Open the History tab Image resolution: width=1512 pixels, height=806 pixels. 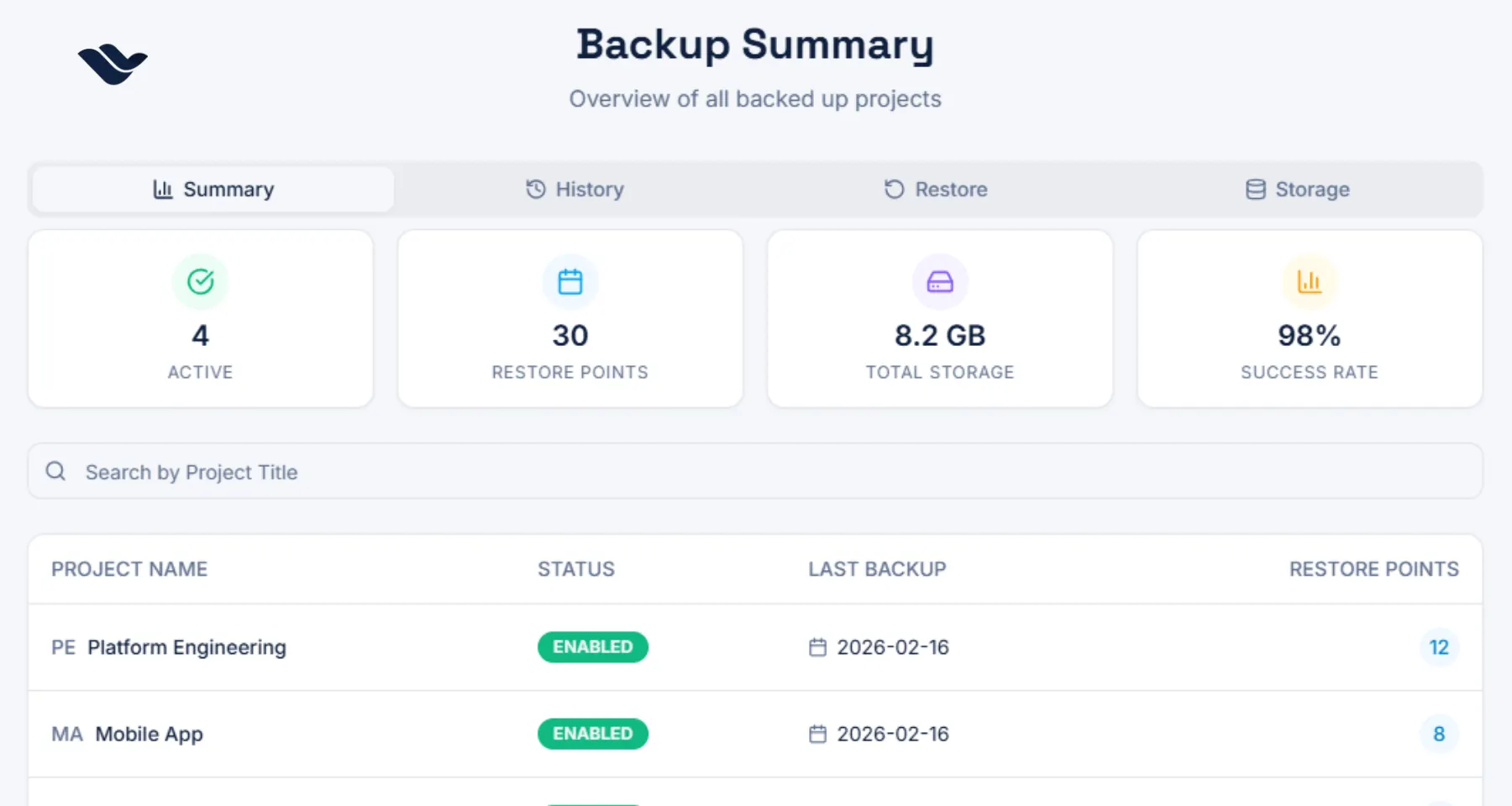click(575, 190)
